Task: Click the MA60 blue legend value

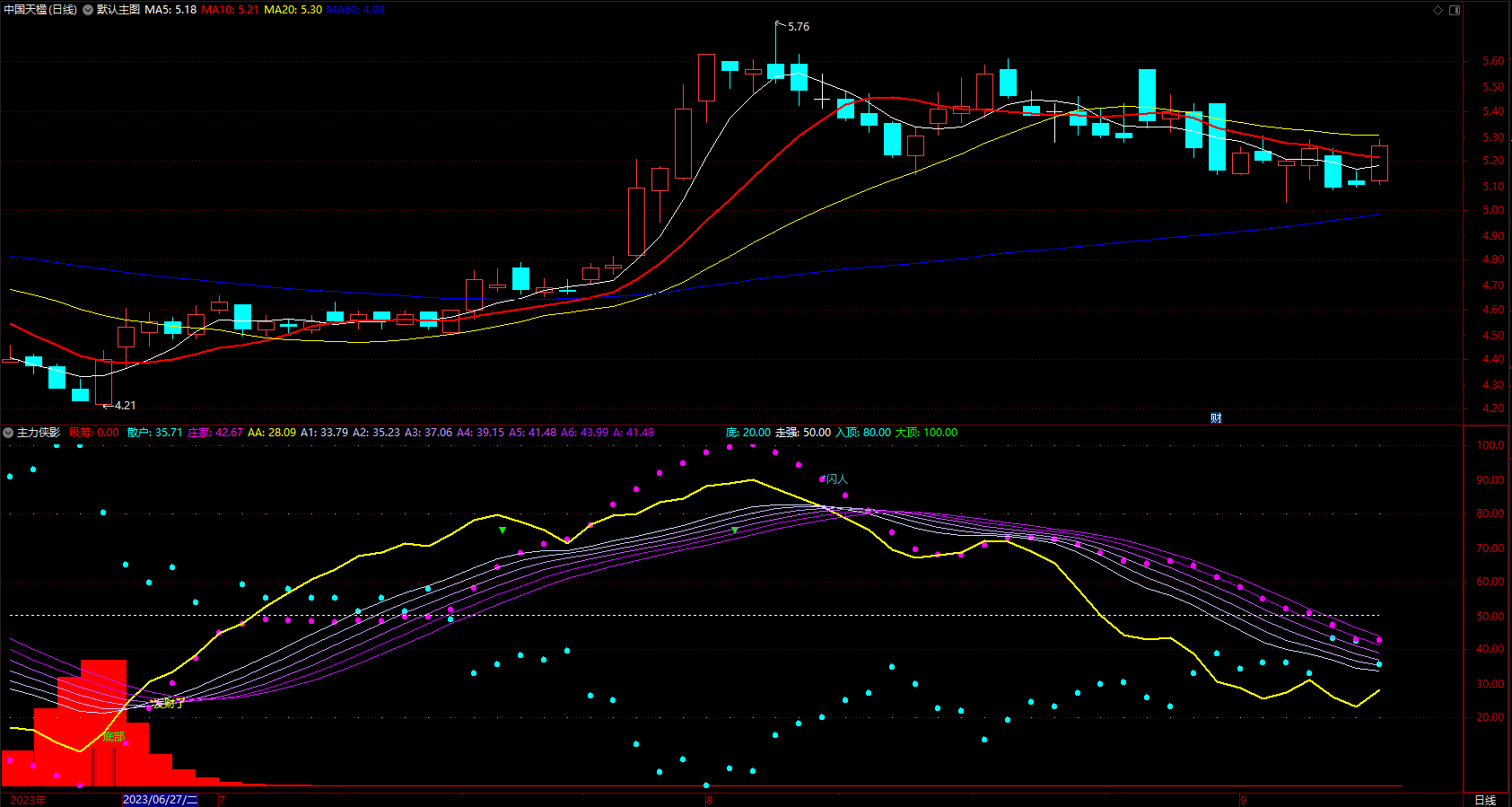Action: [x=355, y=10]
